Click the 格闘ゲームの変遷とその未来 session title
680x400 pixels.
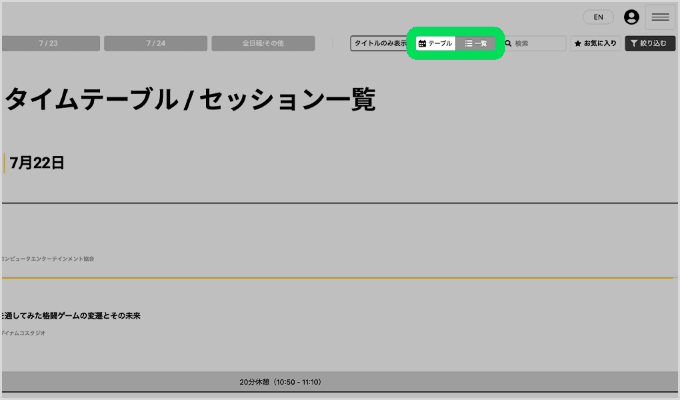click(x=71, y=316)
